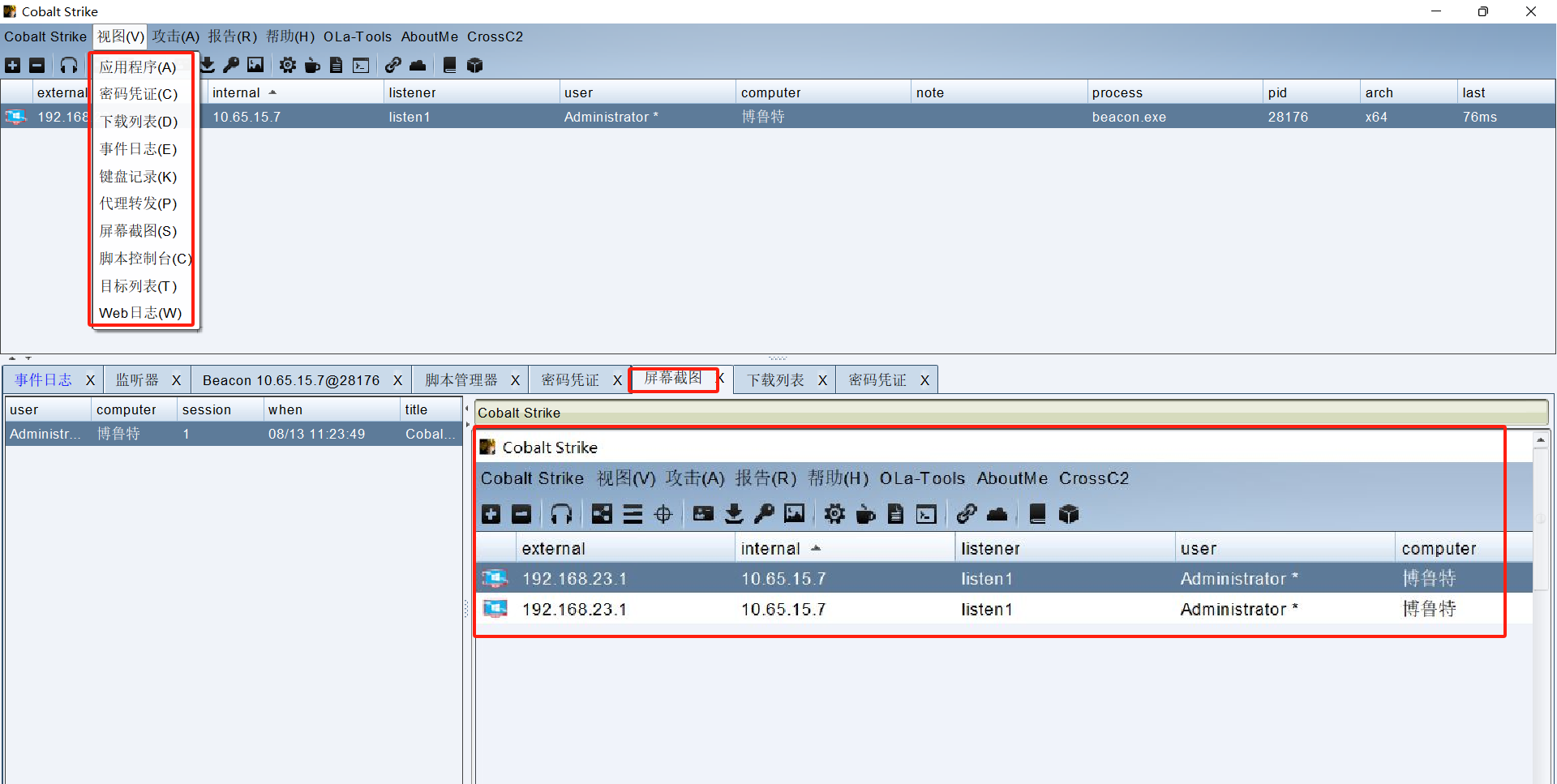Image resolution: width=1557 pixels, height=784 pixels.
Task: Sort screenshots by the session column header
Action: pyautogui.click(x=221, y=410)
